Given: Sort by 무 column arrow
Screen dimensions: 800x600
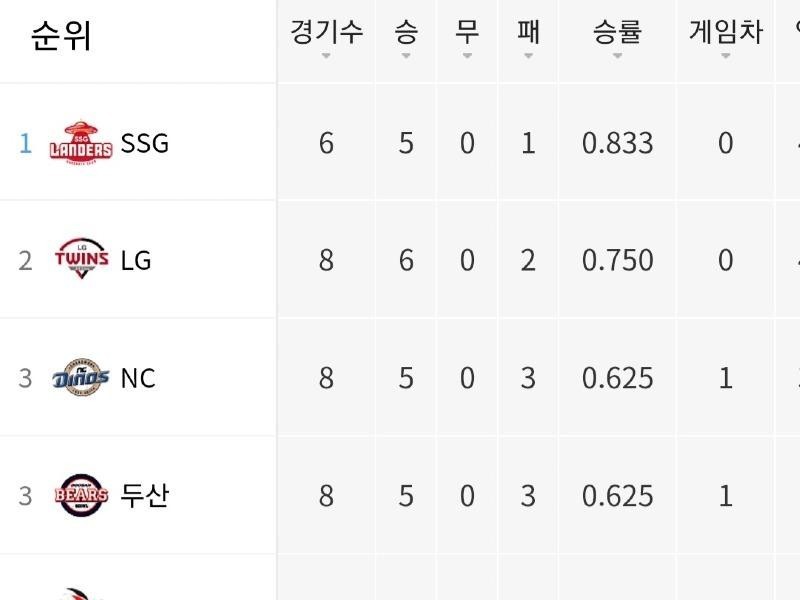Looking at the screenshot, I should click(x=467, y=57).
